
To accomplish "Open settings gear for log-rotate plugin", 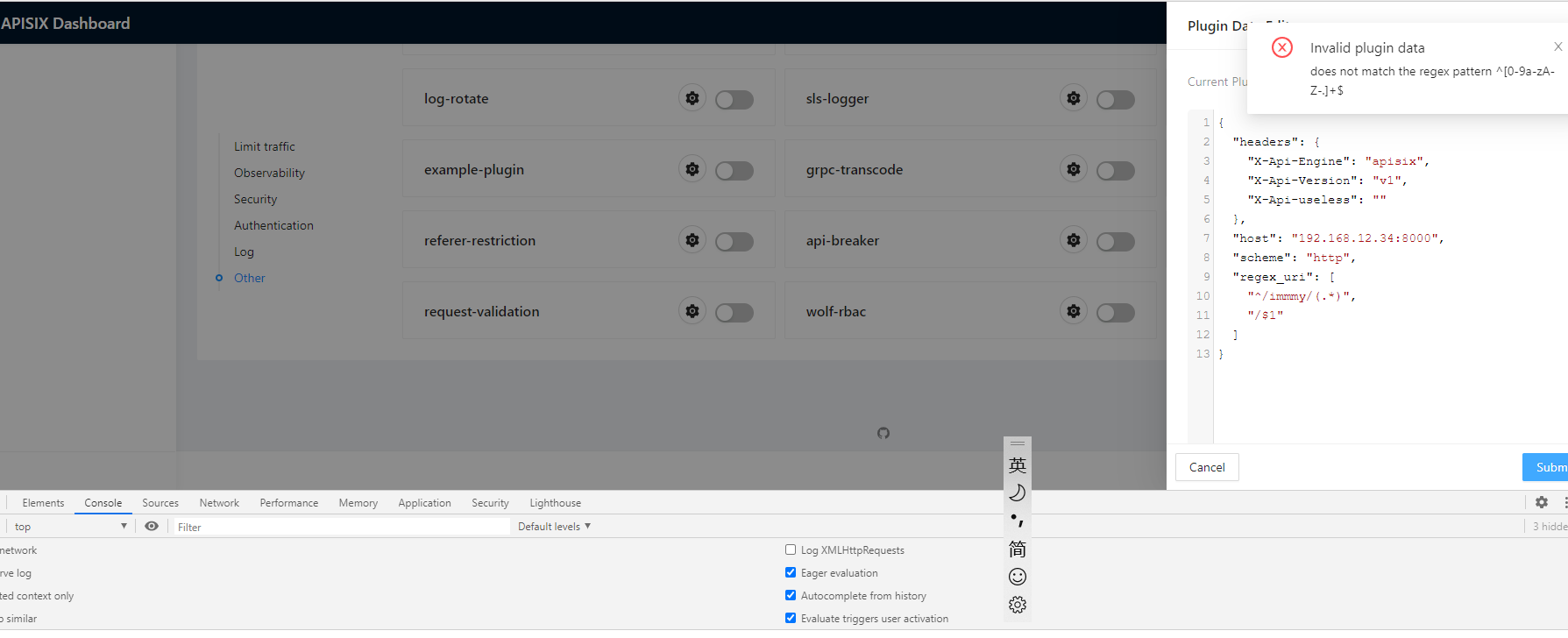I will pyautogui.click(x=692, y=98).
